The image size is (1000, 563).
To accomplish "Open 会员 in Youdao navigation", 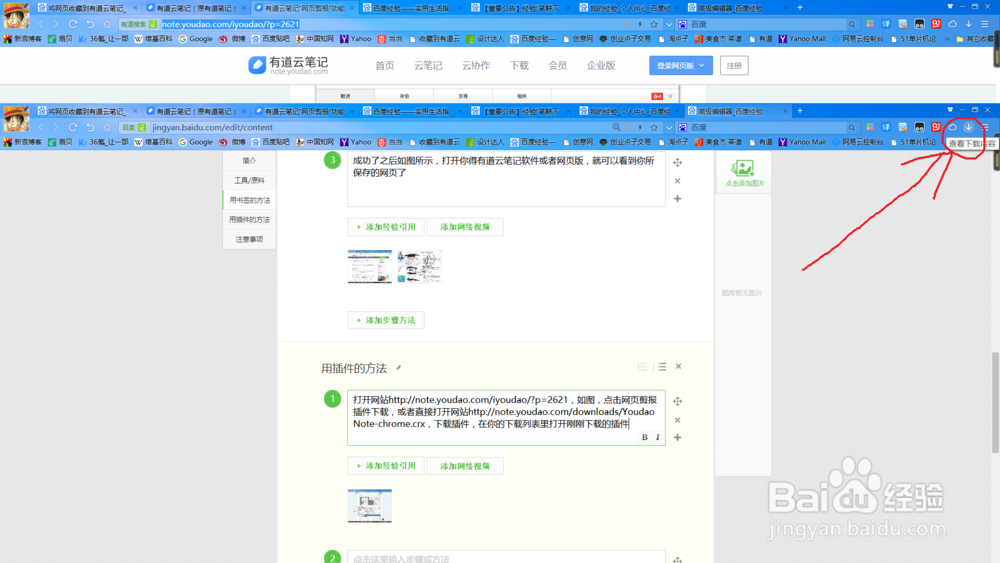I will (557, 66).
